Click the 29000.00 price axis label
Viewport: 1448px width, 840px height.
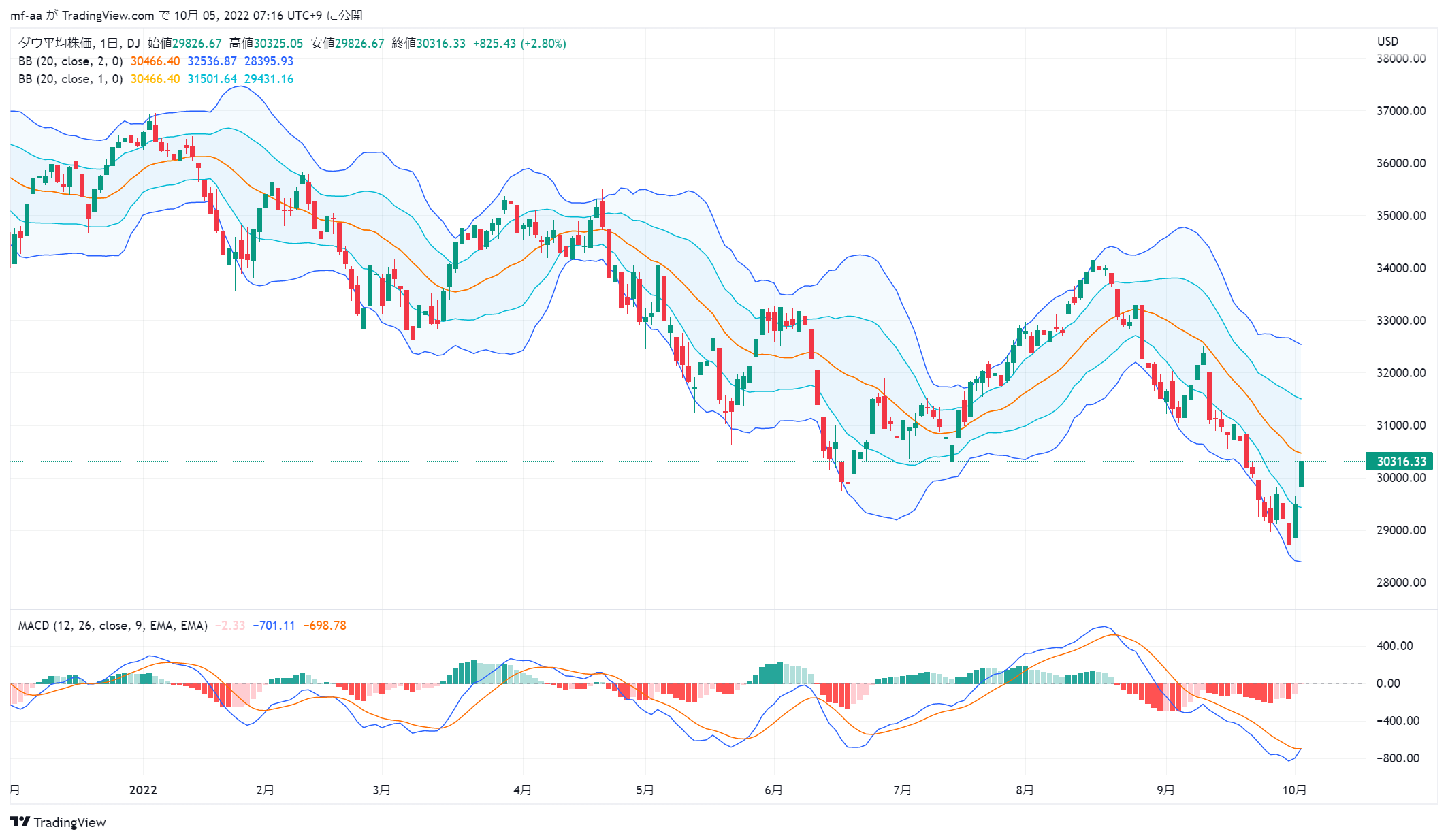click(1401, 530)
